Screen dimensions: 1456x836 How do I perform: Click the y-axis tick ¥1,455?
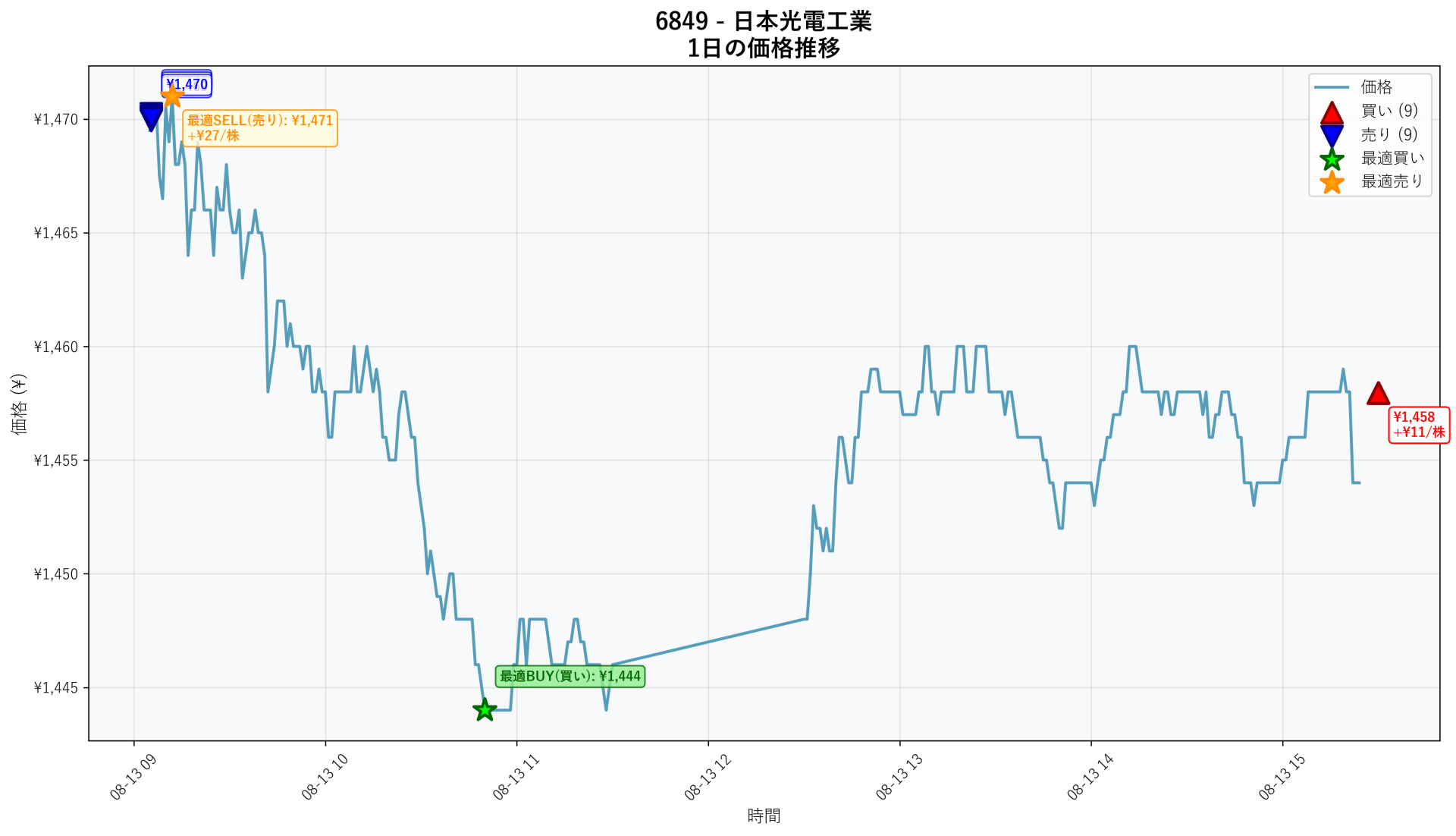point(56,460)
